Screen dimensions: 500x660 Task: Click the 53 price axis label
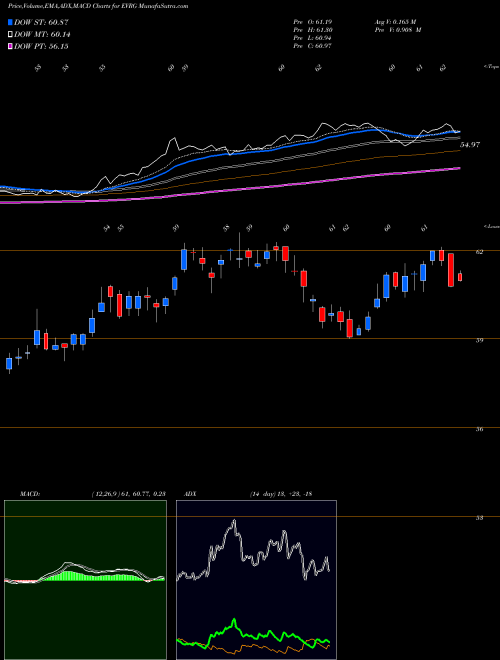479,518
